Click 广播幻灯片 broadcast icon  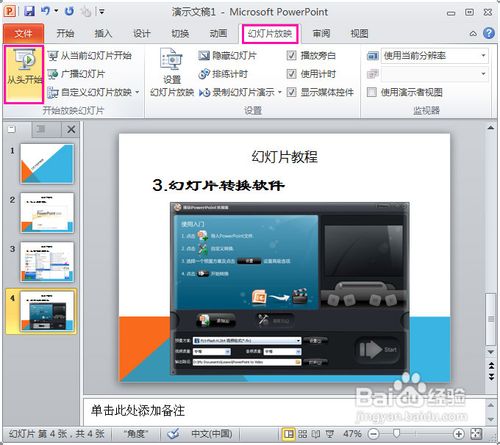53,74
